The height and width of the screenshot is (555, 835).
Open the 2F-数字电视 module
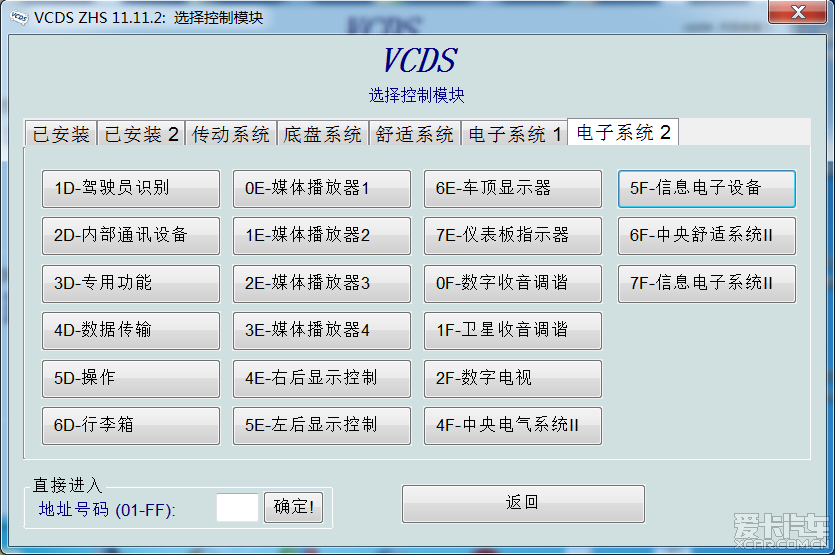(x=513, y=378)
